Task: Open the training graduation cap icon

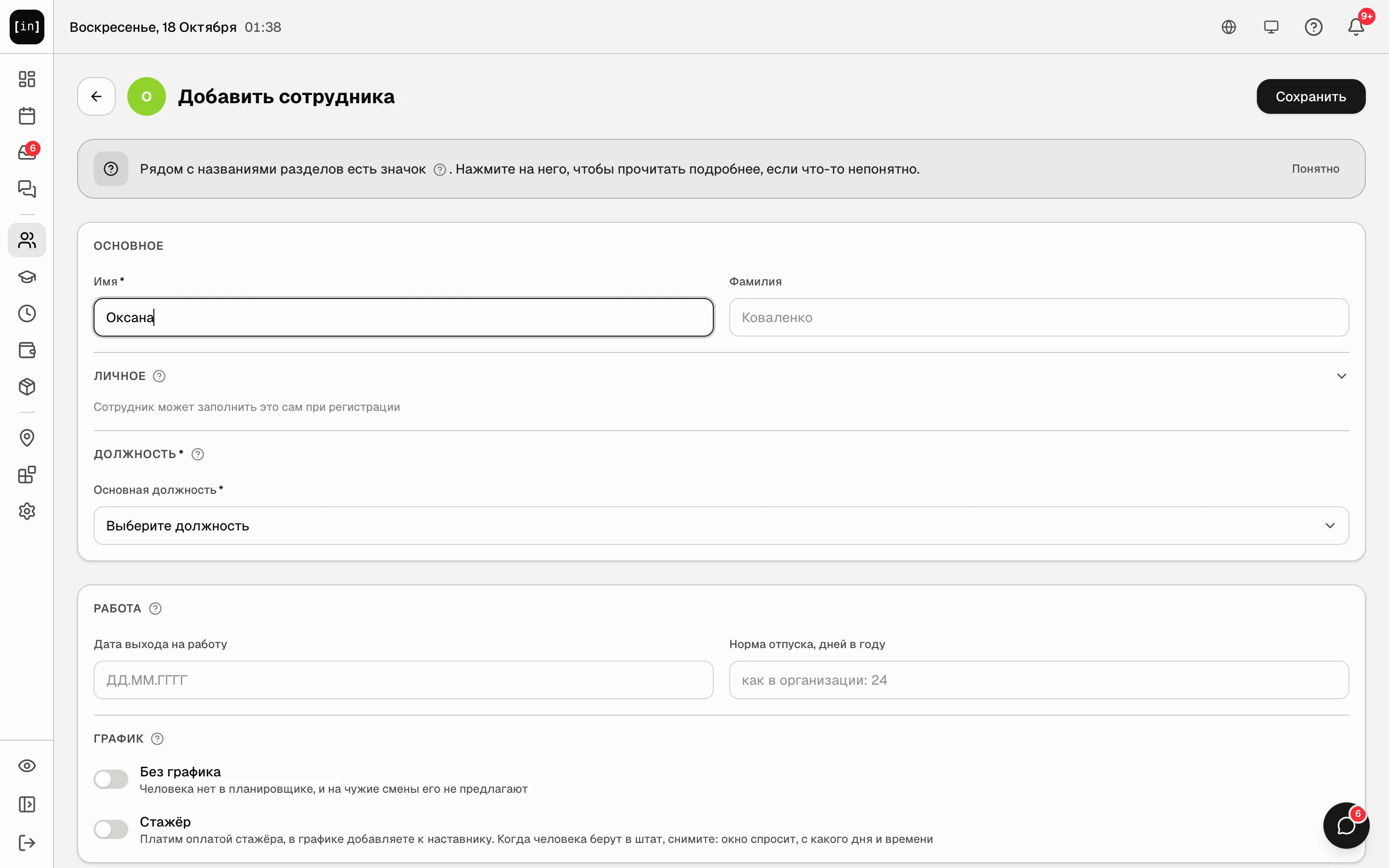Action: click(27, 277)
